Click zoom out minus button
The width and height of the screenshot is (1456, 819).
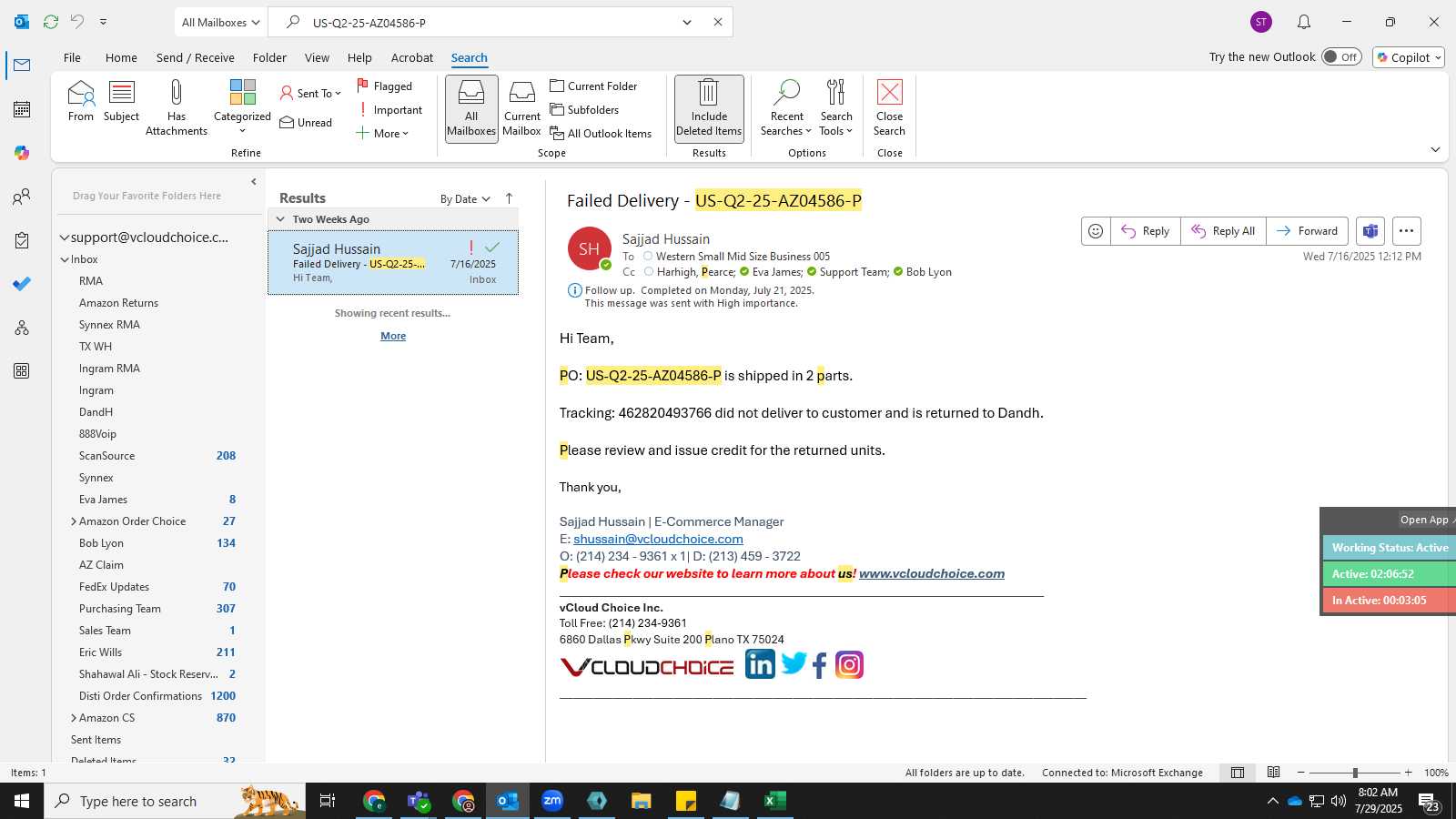1300,773
